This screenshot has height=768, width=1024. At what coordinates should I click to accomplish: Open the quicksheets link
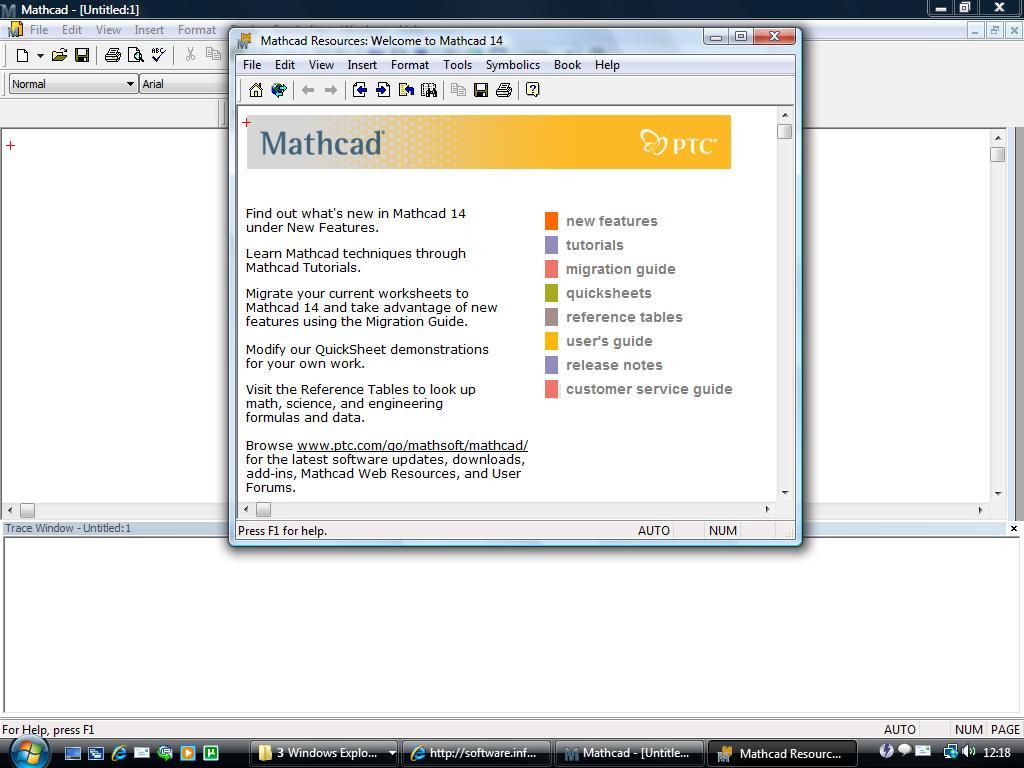coord(608,293)
